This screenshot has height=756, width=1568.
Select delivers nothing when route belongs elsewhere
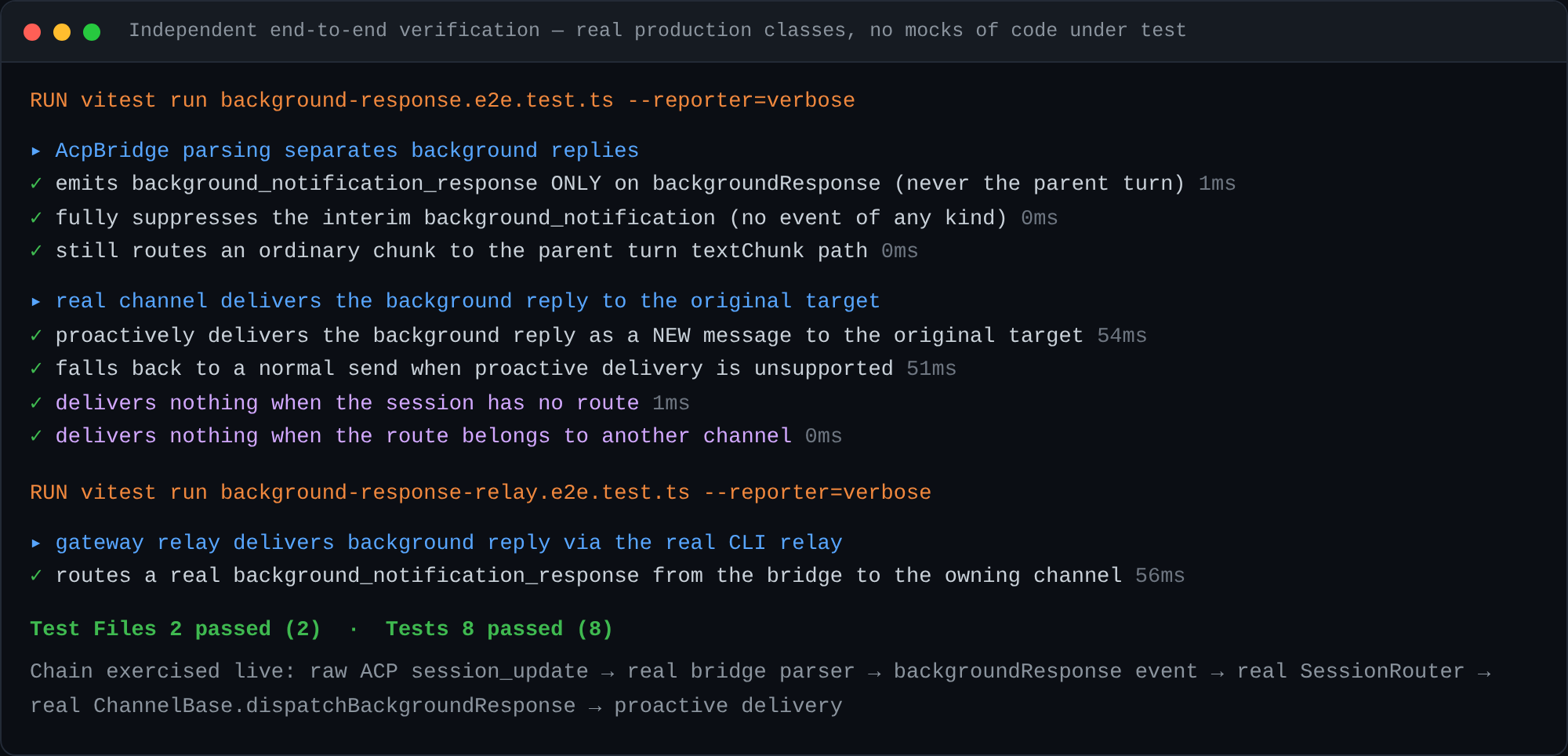click(423, 436)
